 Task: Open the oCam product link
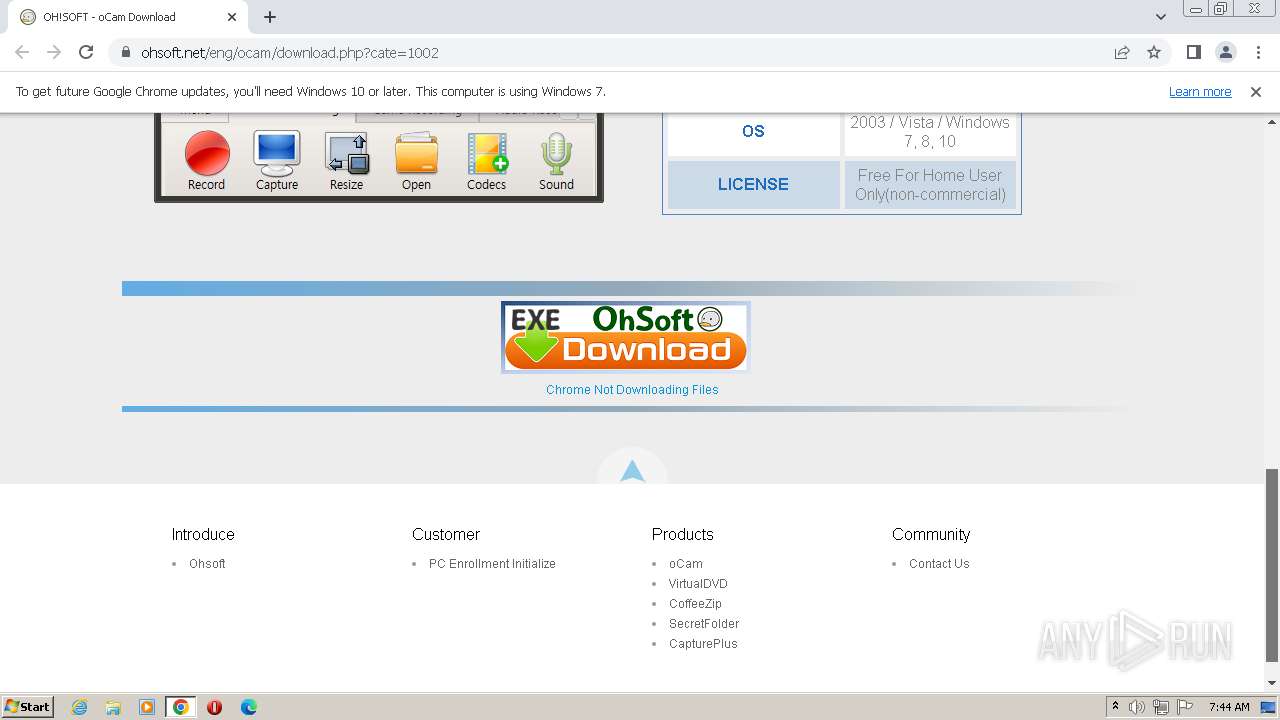(686, 564)
